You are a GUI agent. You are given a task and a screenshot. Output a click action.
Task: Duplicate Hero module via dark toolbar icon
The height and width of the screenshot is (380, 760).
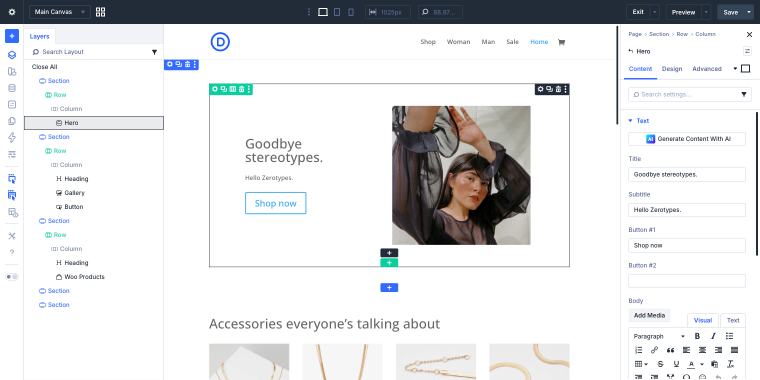549,89
